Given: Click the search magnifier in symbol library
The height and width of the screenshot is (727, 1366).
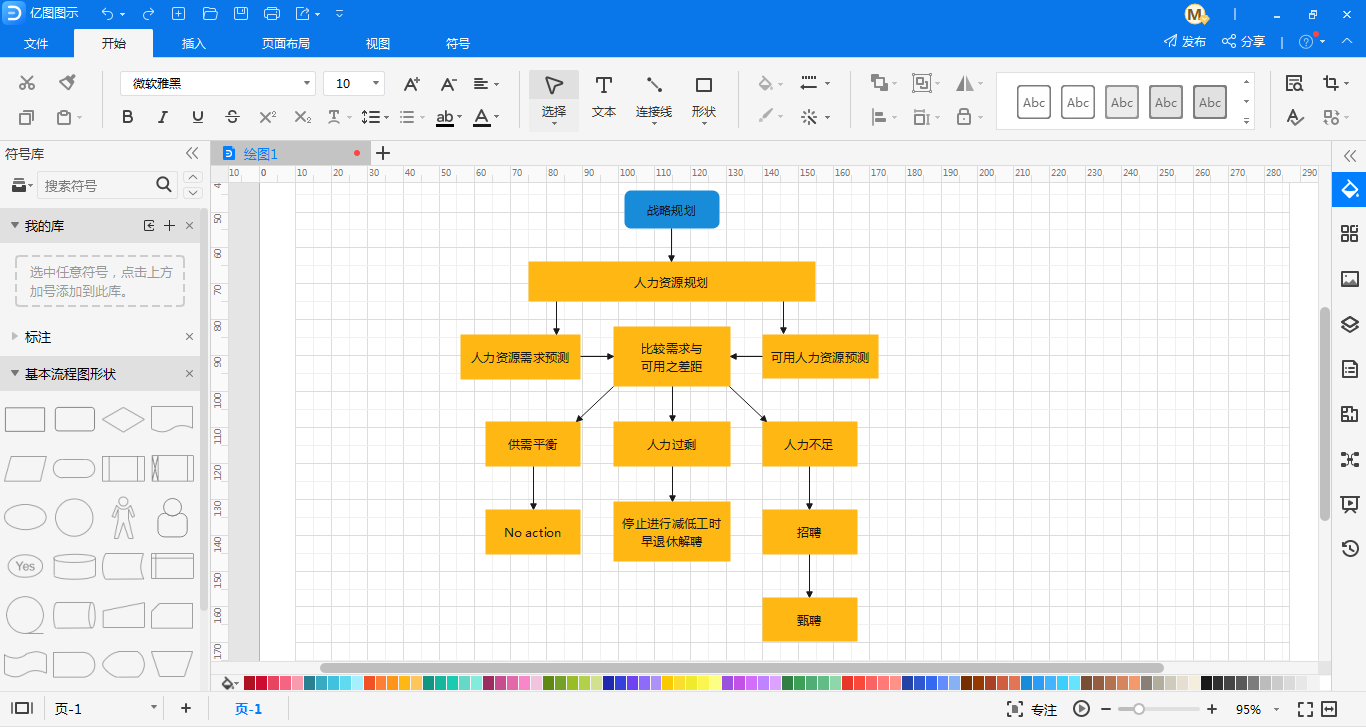Looking at the screenshot, I should click(x=164, y=185).
